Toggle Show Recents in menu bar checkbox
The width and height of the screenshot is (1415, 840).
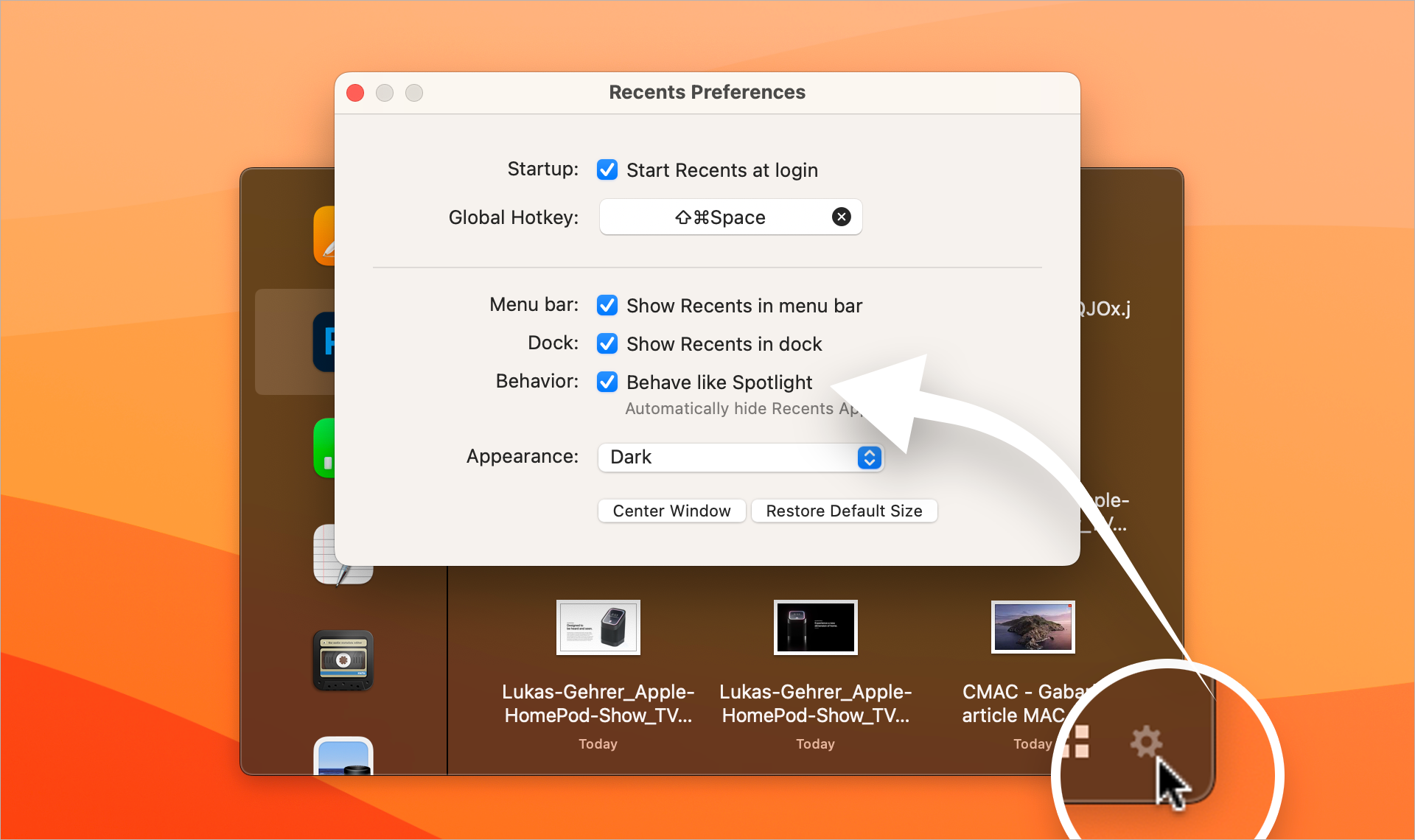(x=607, y=305)
